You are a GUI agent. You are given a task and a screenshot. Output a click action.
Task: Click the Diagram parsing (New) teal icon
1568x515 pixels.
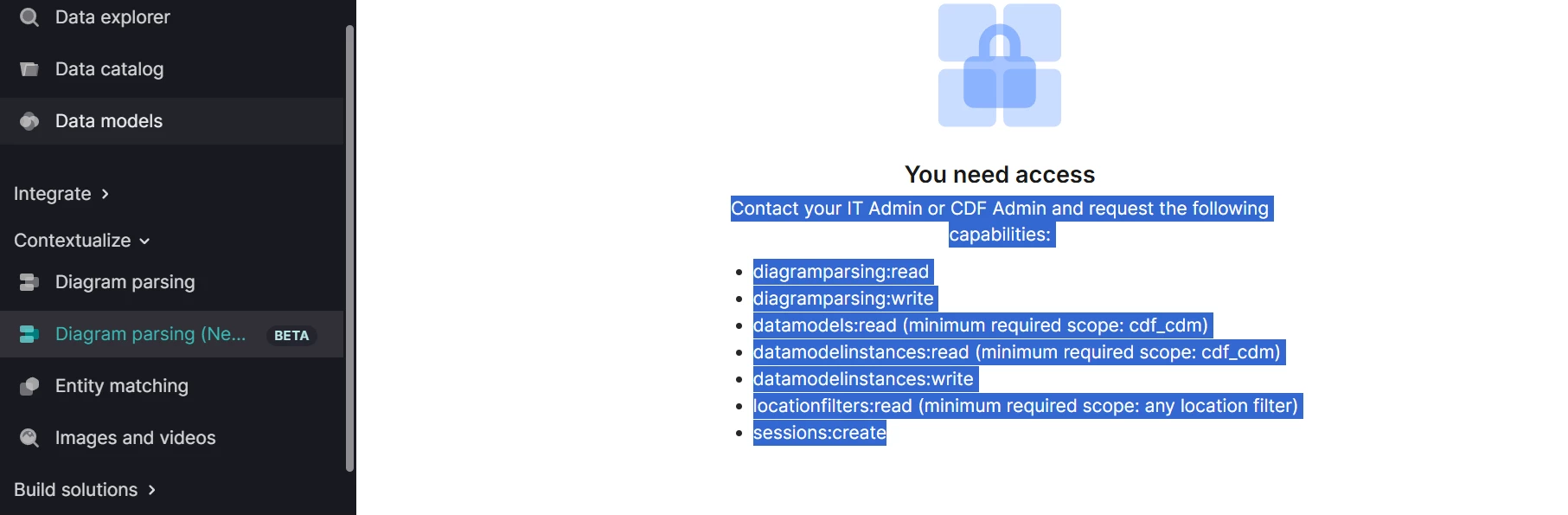(x=29, y=334)
